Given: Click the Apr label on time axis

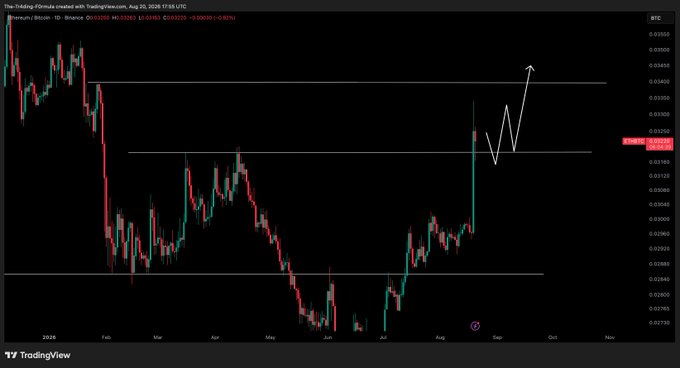Looking at the screenshot, I should tap(215, 337).
